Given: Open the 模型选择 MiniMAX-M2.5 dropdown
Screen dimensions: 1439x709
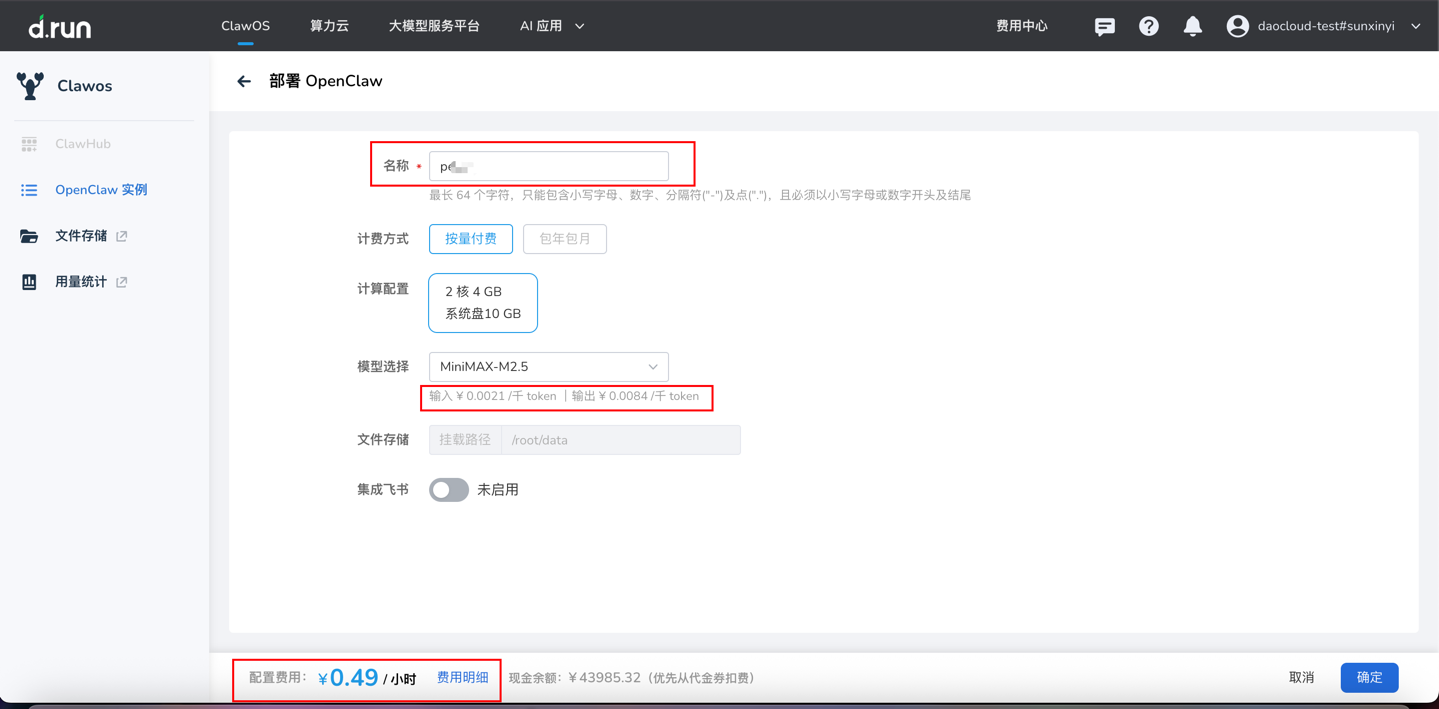Looking at the screenshot, I should [x=548, y=367].
